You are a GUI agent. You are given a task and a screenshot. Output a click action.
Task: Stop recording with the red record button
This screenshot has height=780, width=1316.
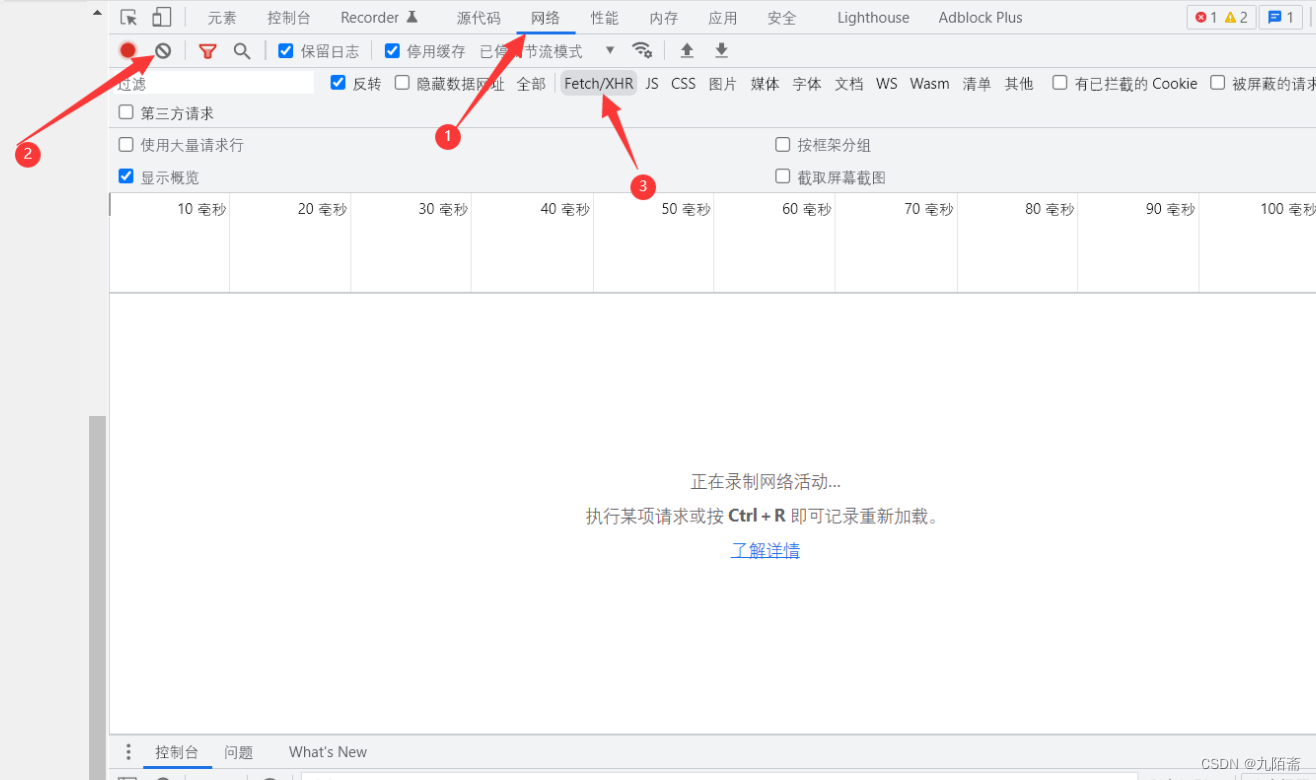(128, 51)
